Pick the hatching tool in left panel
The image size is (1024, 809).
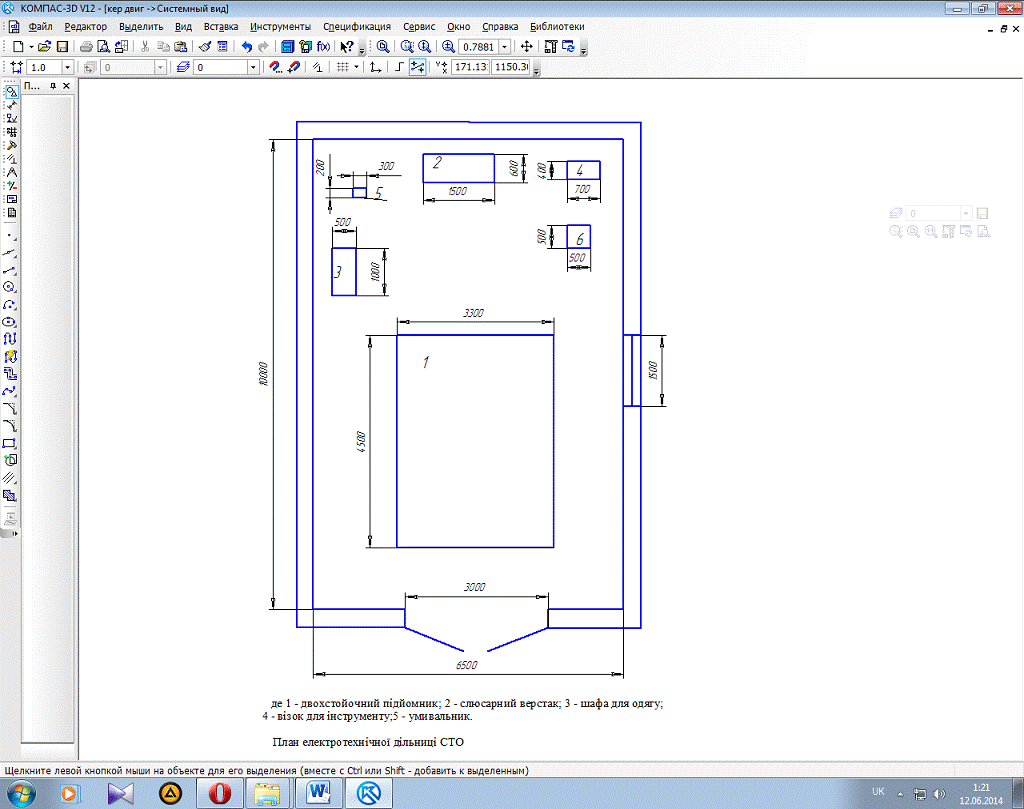click(x=10, y=477)
